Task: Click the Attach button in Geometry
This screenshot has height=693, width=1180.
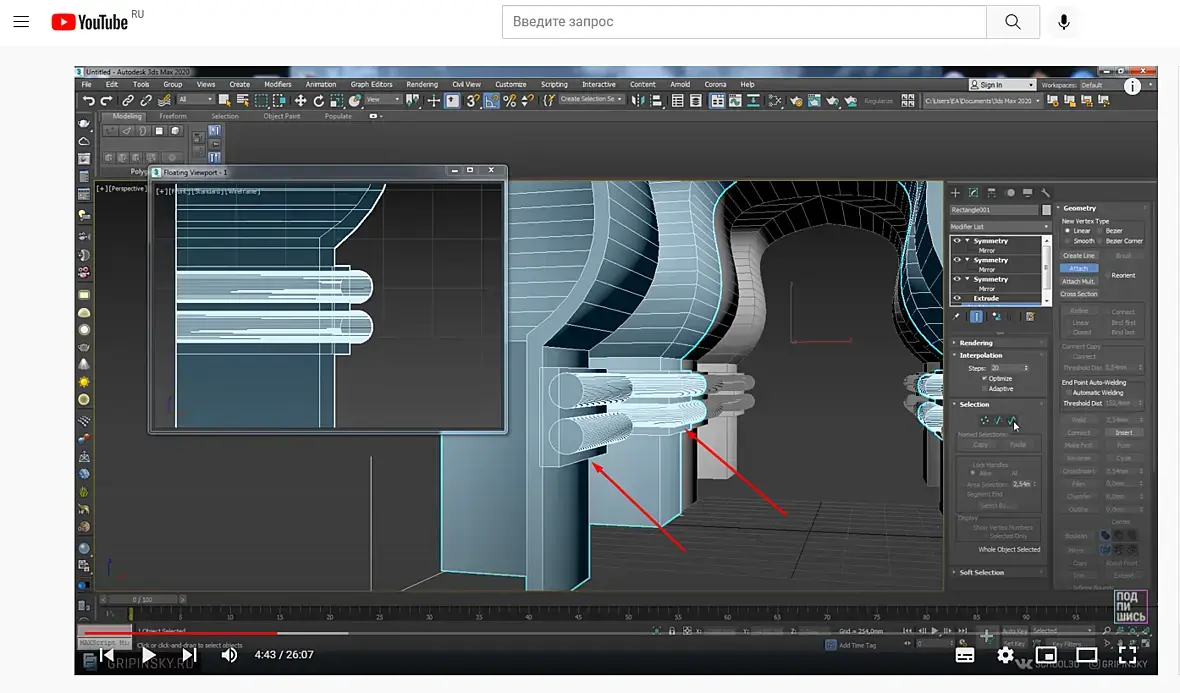Action: point(1079,268)
